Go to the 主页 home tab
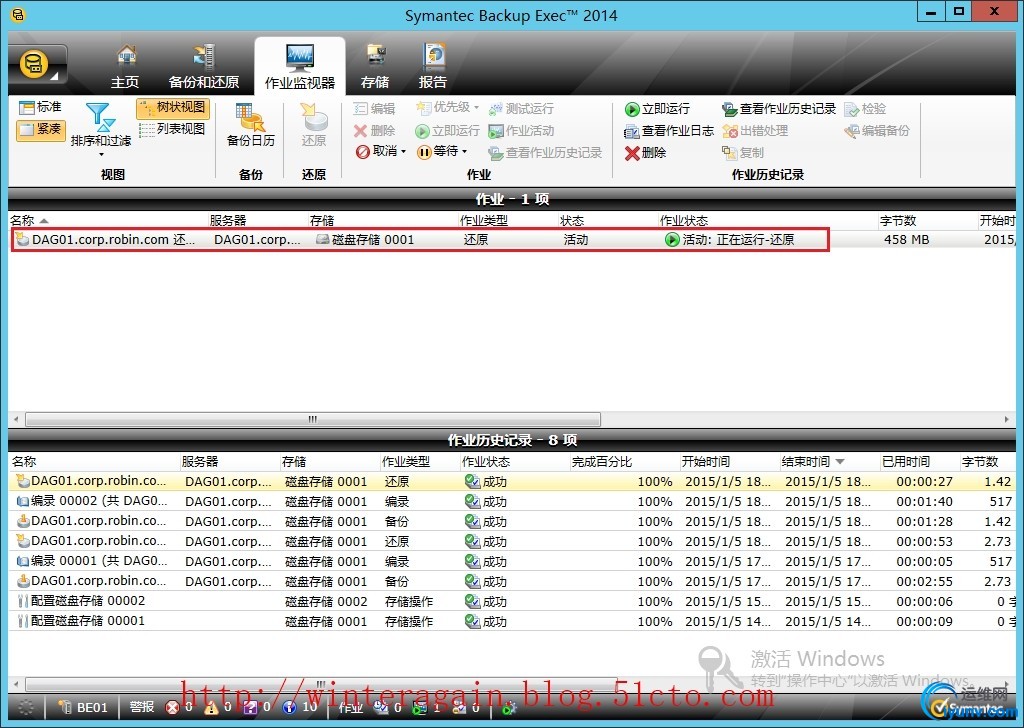Screen dimensions: 1024x728 point(125,67)
